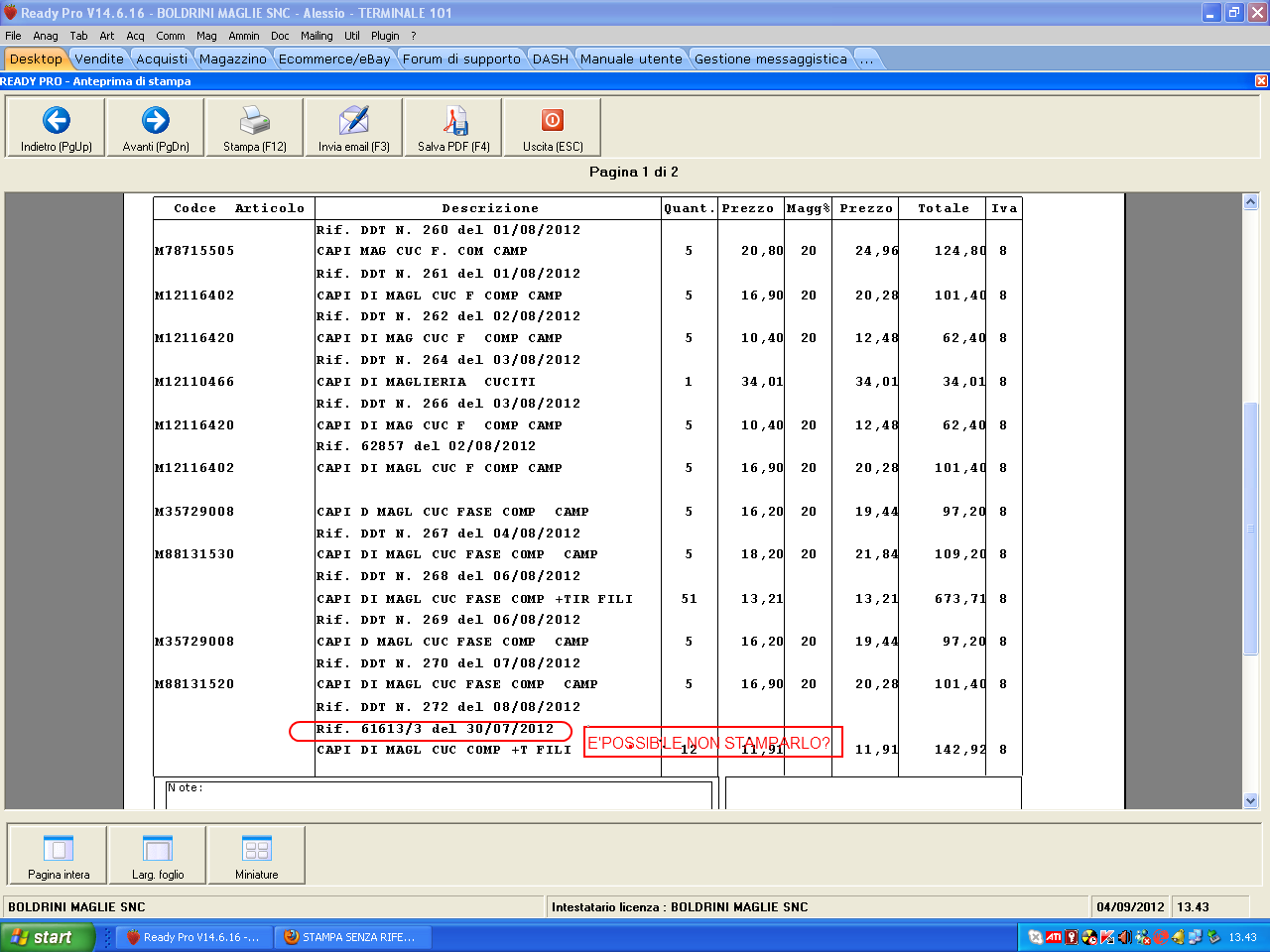Open the ? help menu
Screen dimensions: 1270x952
414,36
